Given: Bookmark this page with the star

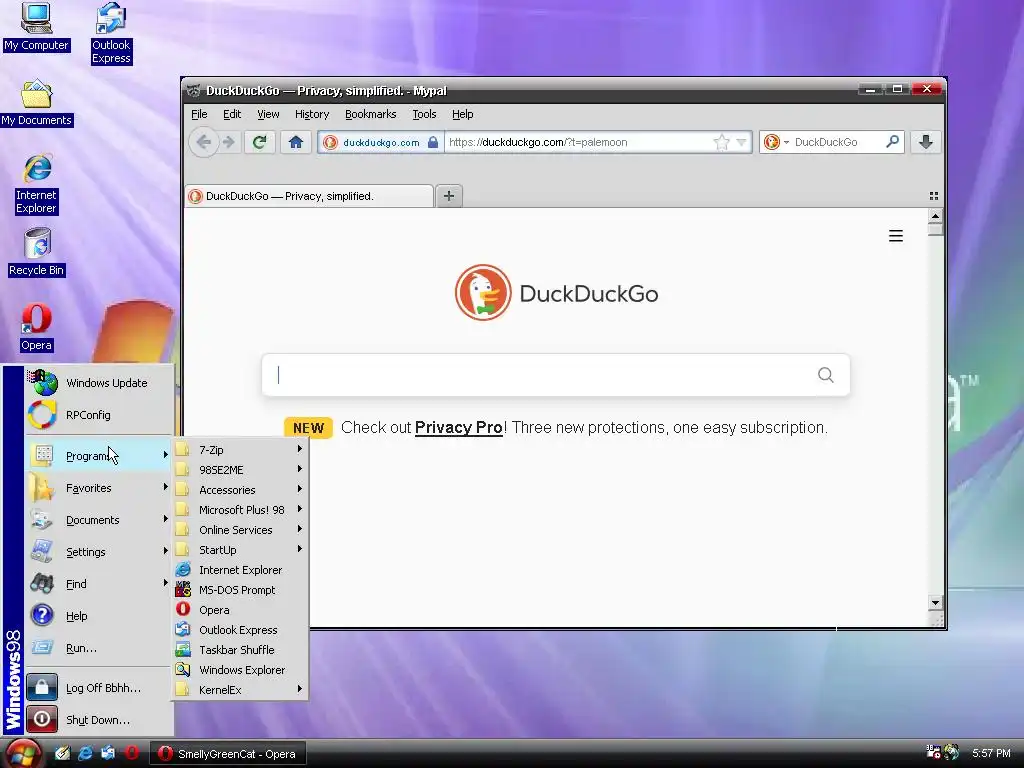Looking at the screenshot, I should coord(722,142).
